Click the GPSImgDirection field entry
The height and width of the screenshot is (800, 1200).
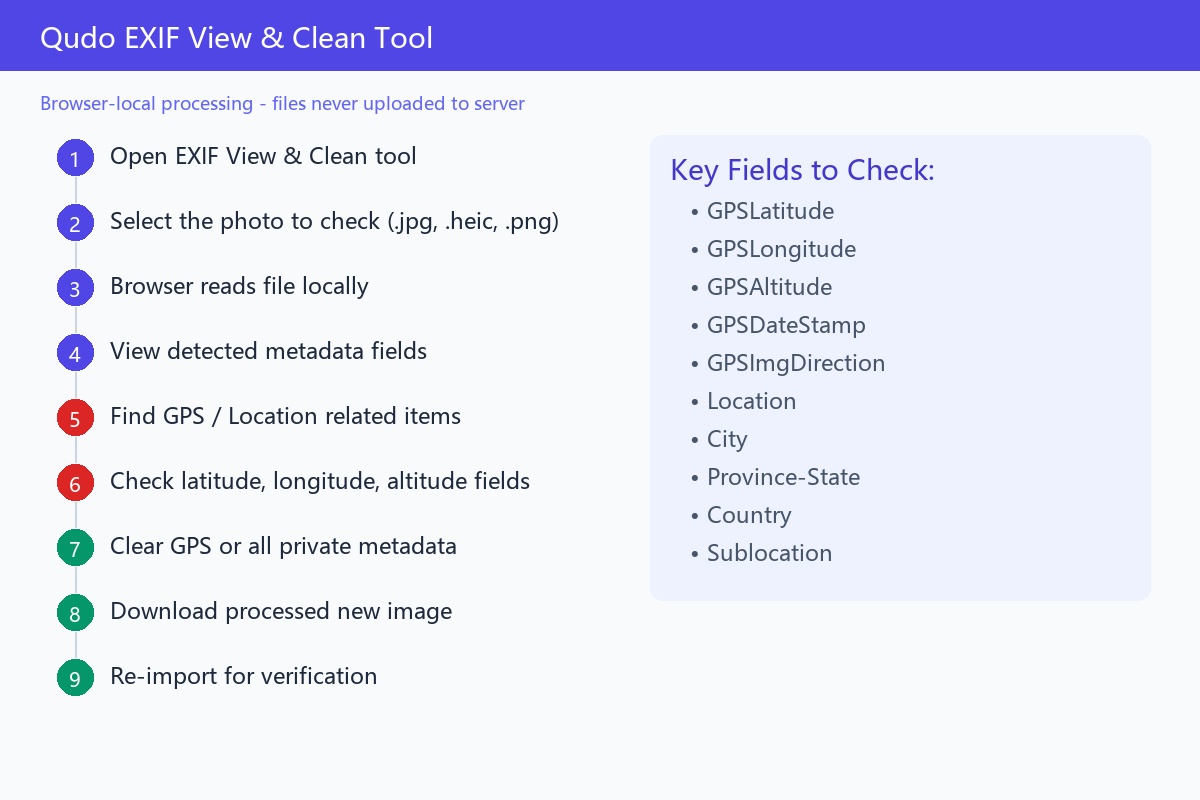coord(787,363)
